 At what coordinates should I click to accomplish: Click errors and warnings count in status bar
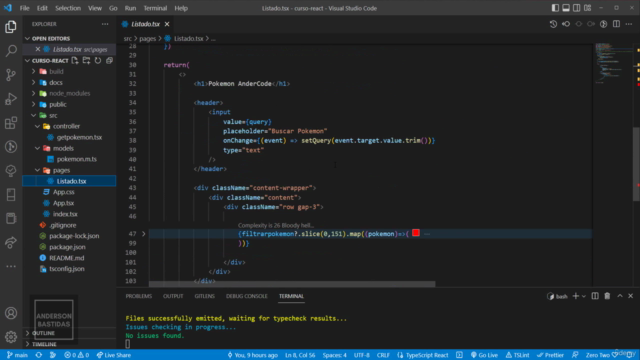[x=76, y=355]
